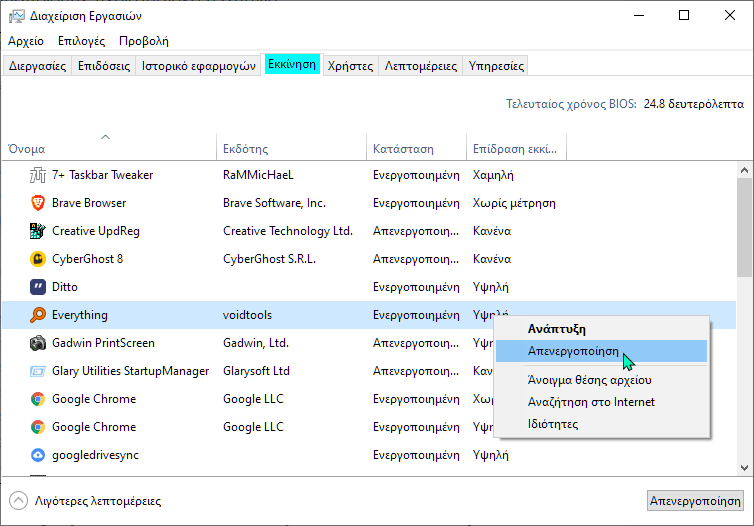The height and width of the screenshot is (526, 754).
Task: Click publisher Creative Technology Ltd. cell
Action: (x=288, y=231)
